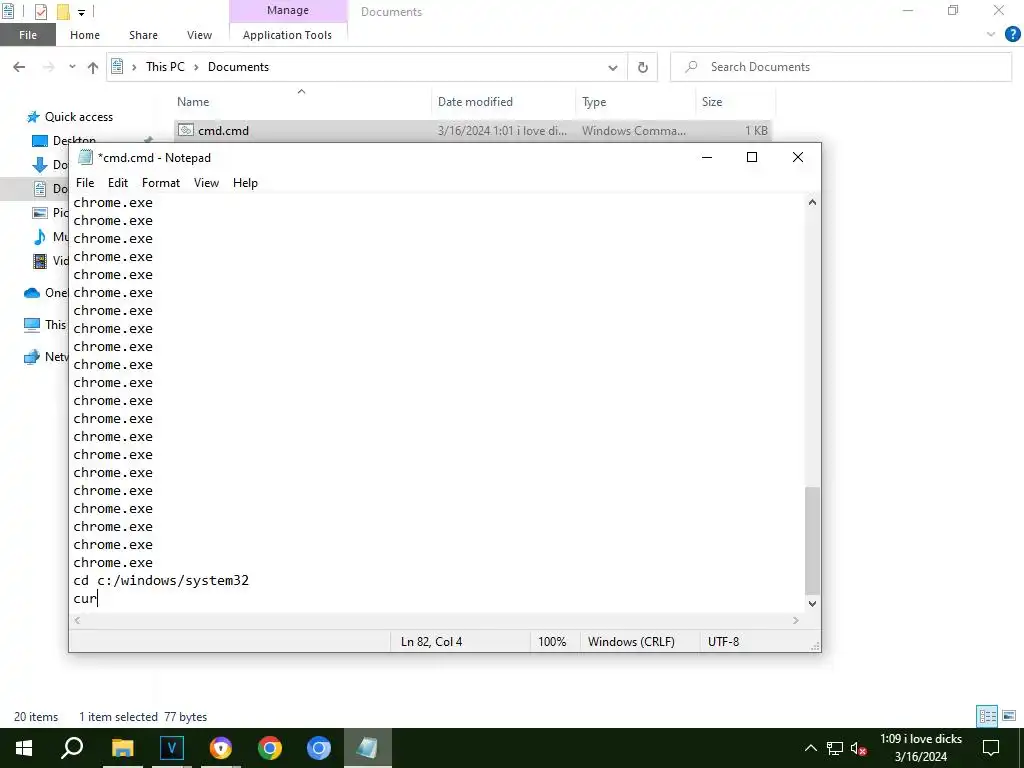Switch to details view layout icon

(987, 716)
